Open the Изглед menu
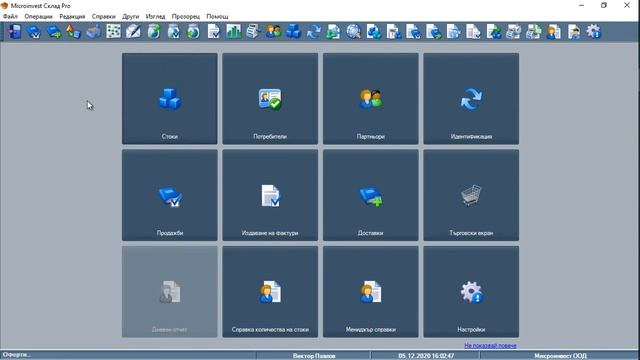 click(x=156, y=16)
